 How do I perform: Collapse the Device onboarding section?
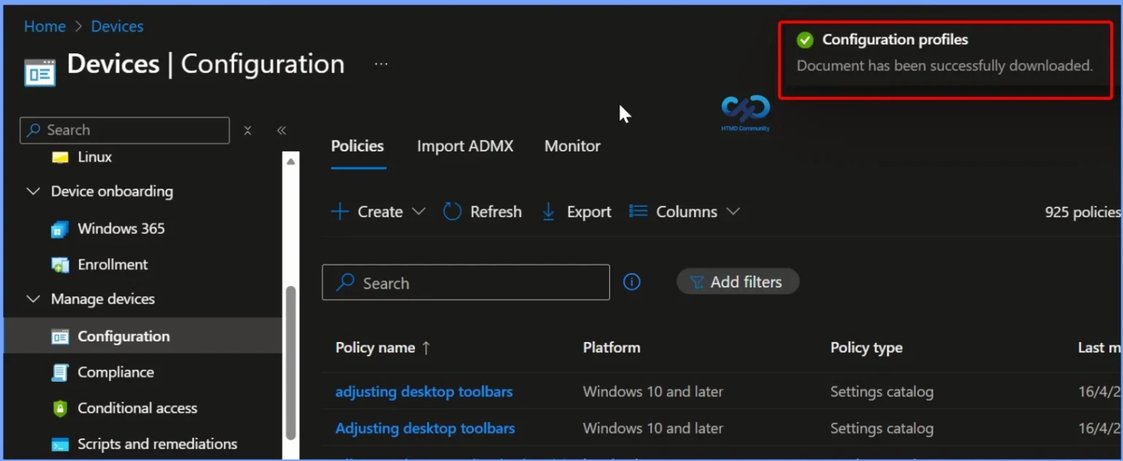pyautogui.click(x=33, y=192)
